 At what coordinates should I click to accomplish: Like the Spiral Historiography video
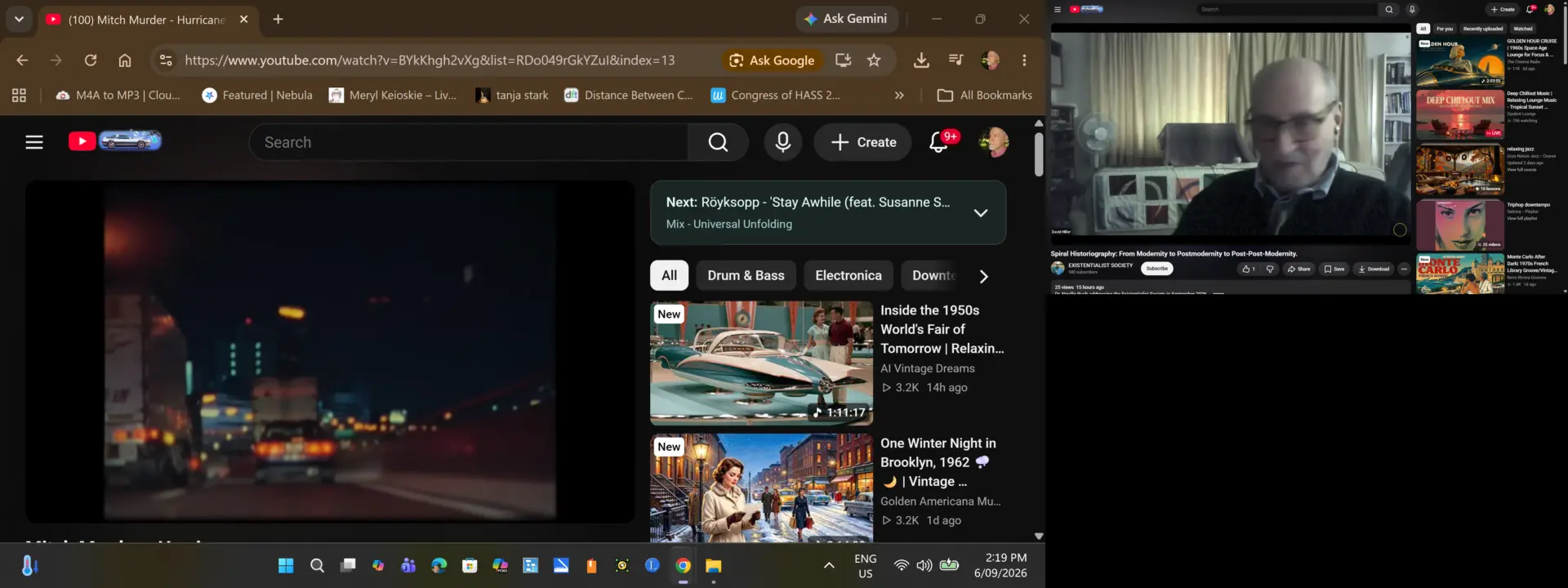(1248, 269)
